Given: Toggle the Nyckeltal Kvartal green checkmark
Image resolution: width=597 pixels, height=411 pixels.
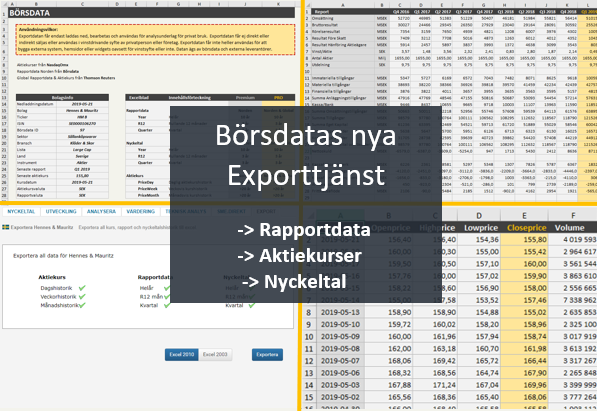Looking at the screenshot, I should click(x=252, y=305).
